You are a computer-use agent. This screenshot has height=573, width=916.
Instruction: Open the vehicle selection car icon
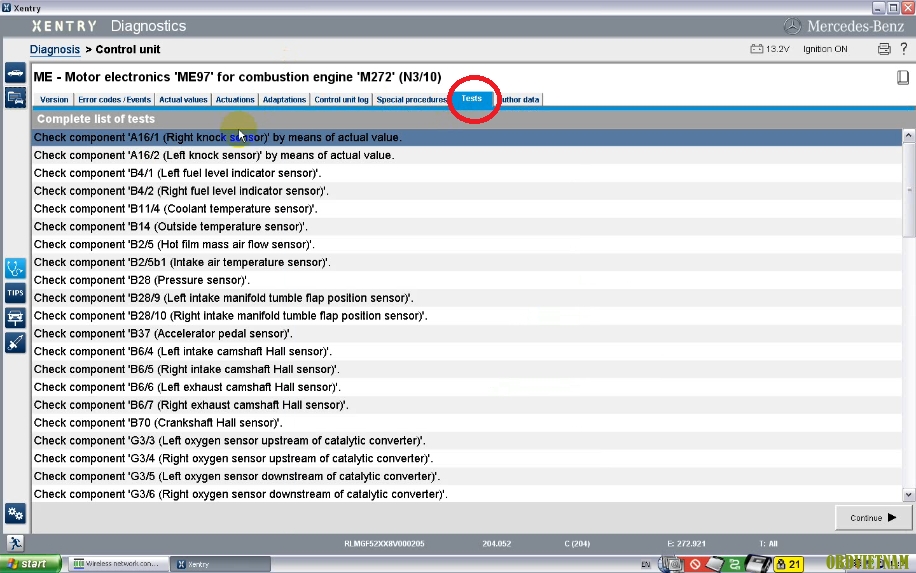(15, 74)
